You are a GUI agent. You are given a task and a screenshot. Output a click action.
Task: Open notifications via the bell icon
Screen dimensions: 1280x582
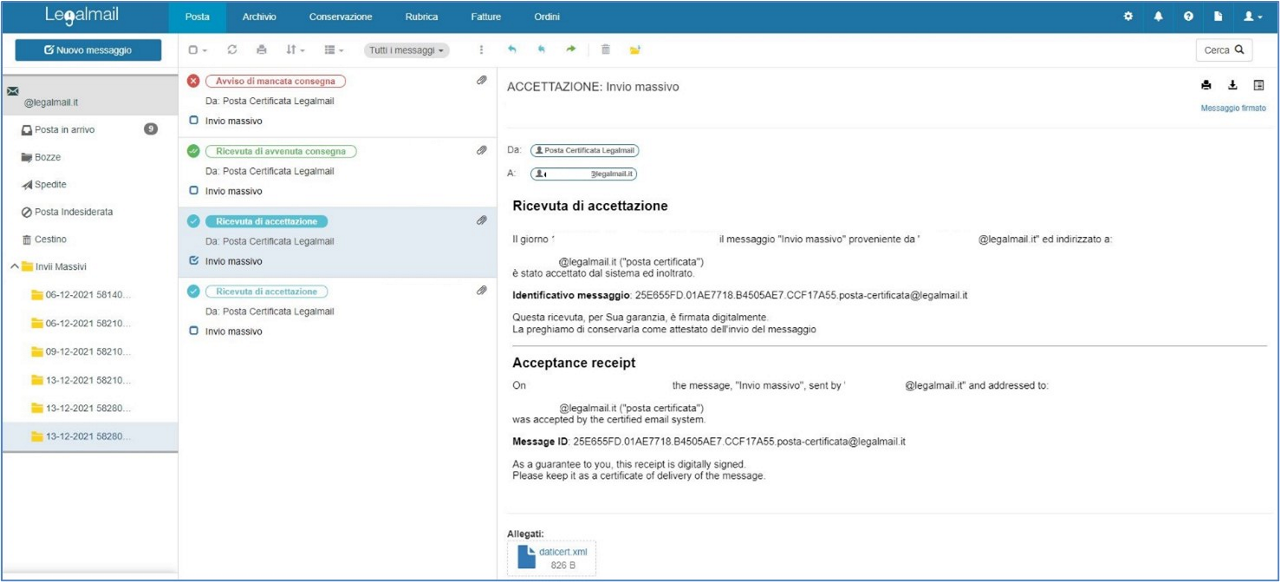tap(1158, 17)
